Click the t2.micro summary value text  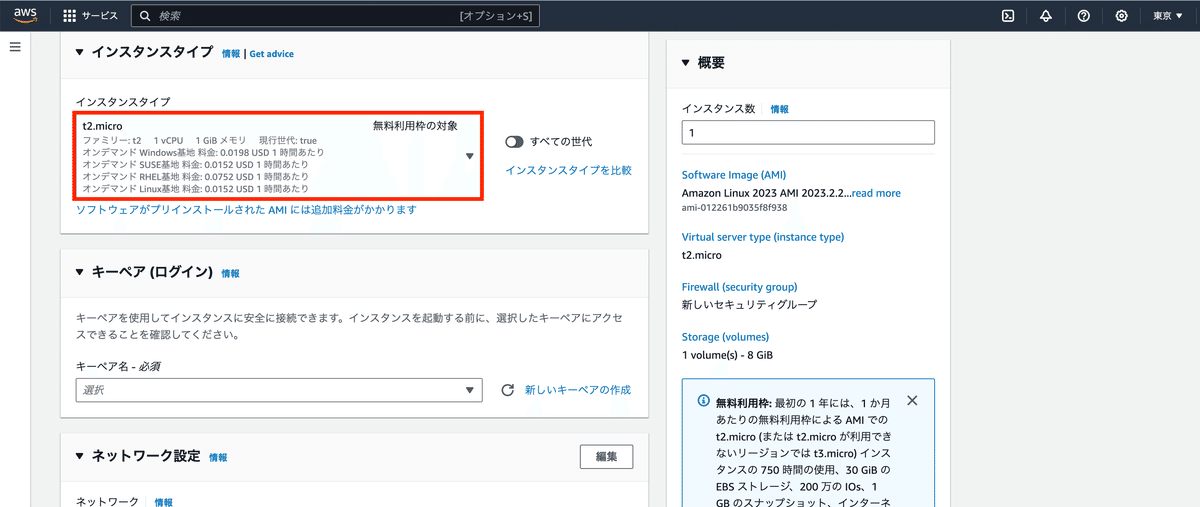tap(701, 255)
